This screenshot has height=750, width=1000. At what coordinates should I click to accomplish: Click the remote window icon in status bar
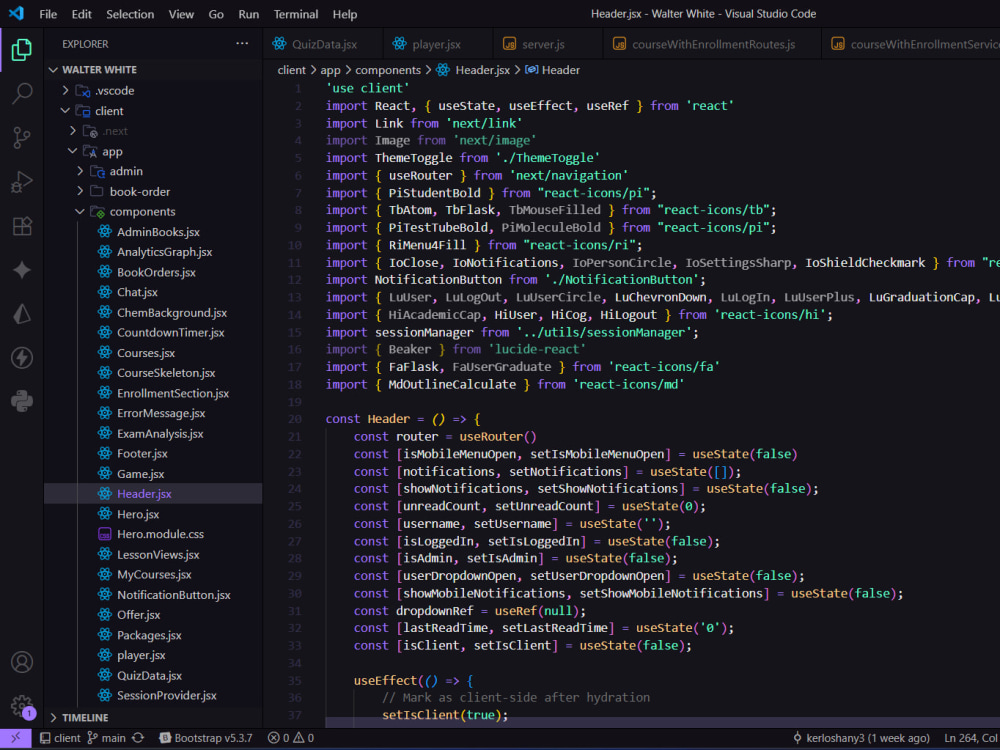point(15,738)
